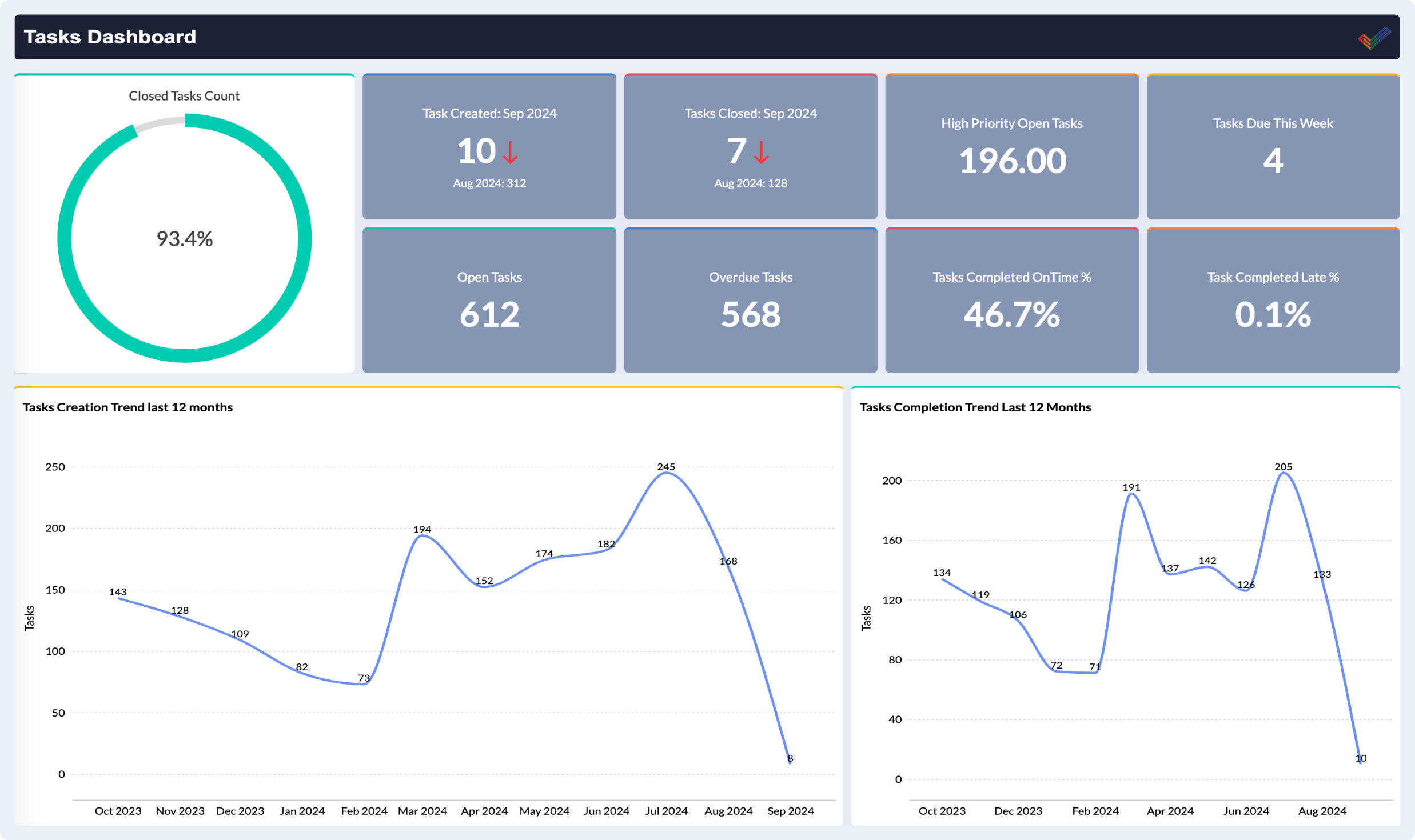Open Task Completed Late % card

click(1273, 301)
